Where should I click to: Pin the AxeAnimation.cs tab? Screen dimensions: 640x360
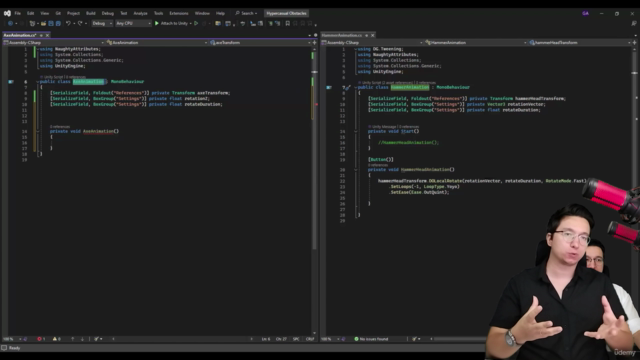click(x=41, y=36)
